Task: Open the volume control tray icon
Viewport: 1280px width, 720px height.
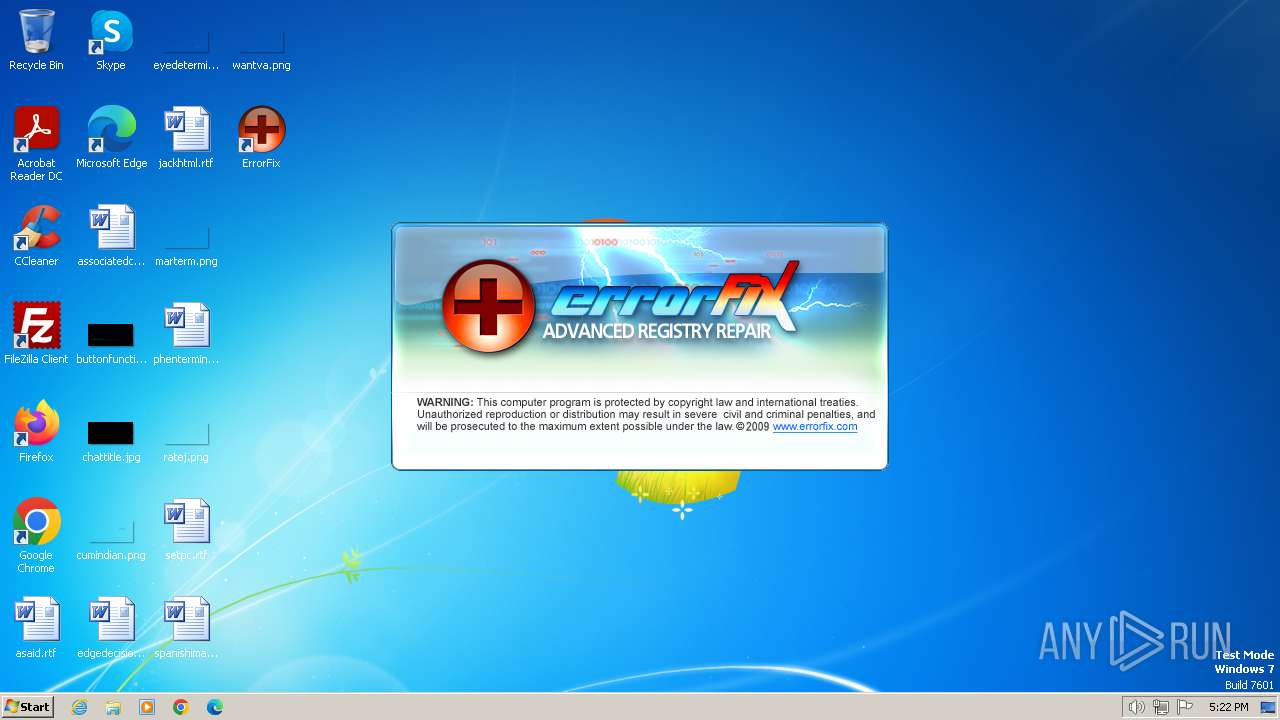Action: 1136,707
